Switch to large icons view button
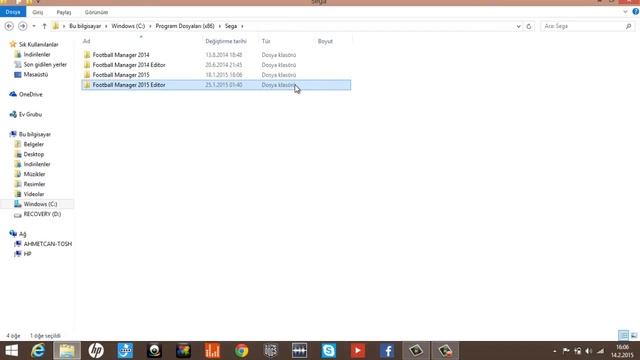The image size is (640, 360). (634, 336)
